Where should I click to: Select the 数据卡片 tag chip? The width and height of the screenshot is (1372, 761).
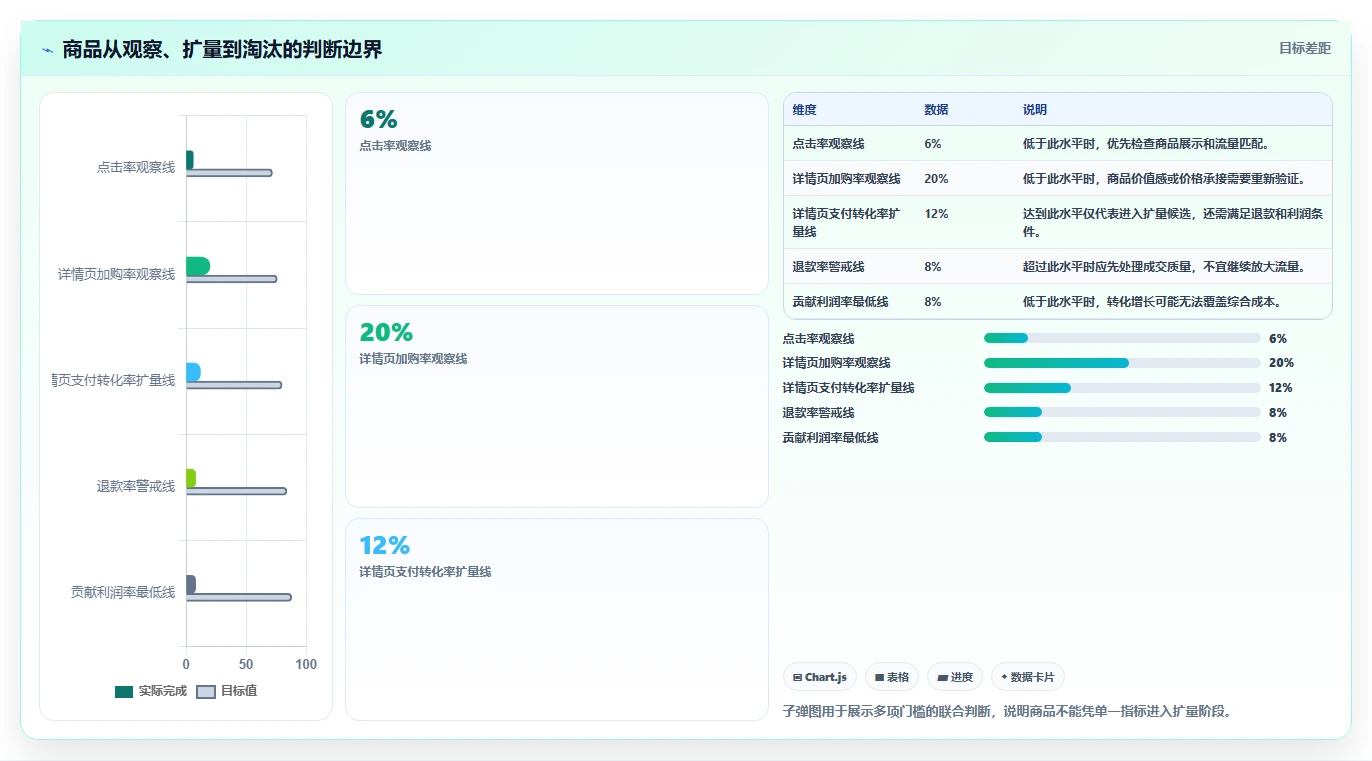1028,677
